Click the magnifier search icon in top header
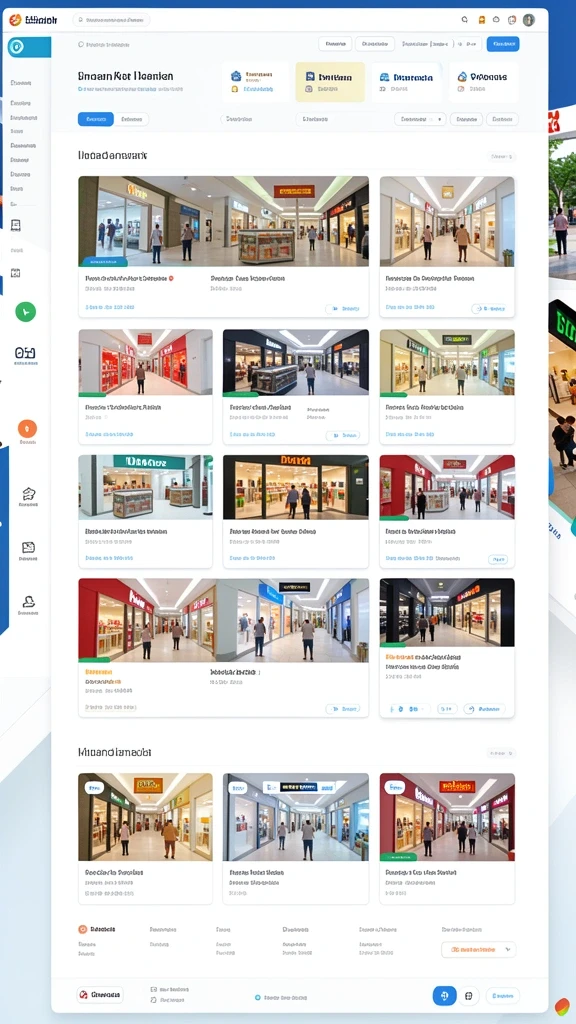The image size is (576, 1024). (464, 20)
